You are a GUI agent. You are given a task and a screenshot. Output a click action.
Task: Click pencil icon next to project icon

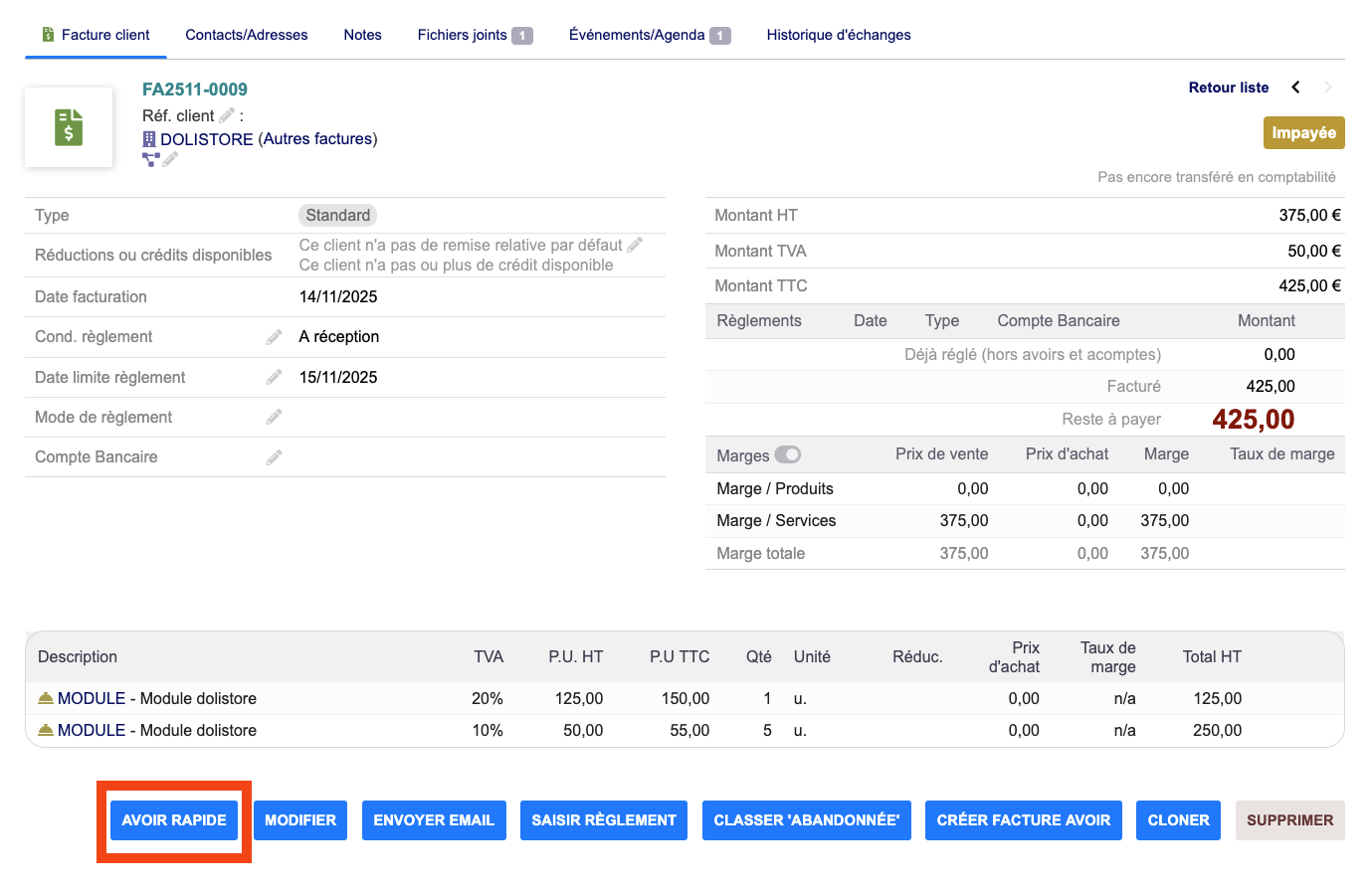[170, 159]
